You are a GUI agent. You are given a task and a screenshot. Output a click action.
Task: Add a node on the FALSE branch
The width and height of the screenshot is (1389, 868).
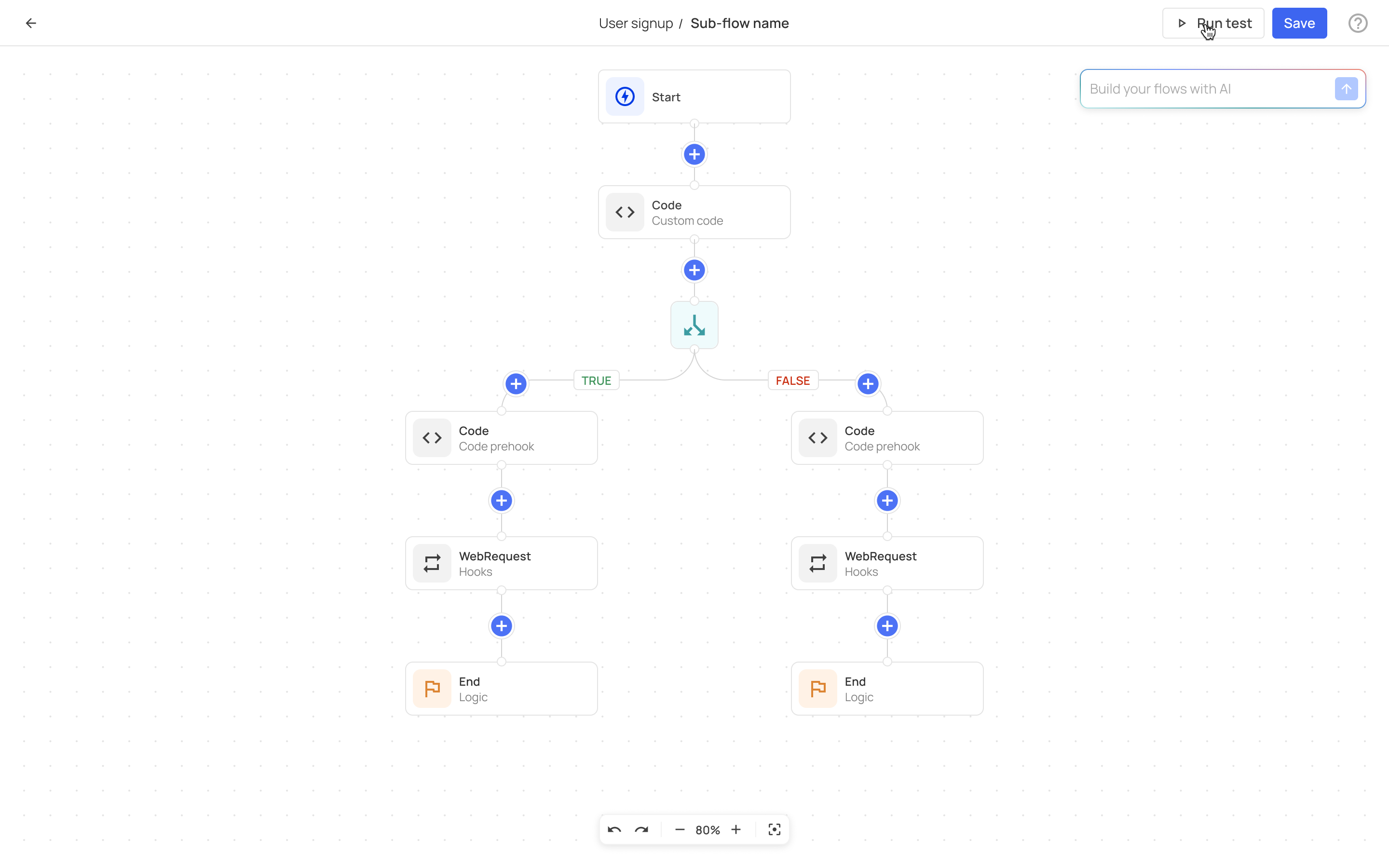point(867,383)
